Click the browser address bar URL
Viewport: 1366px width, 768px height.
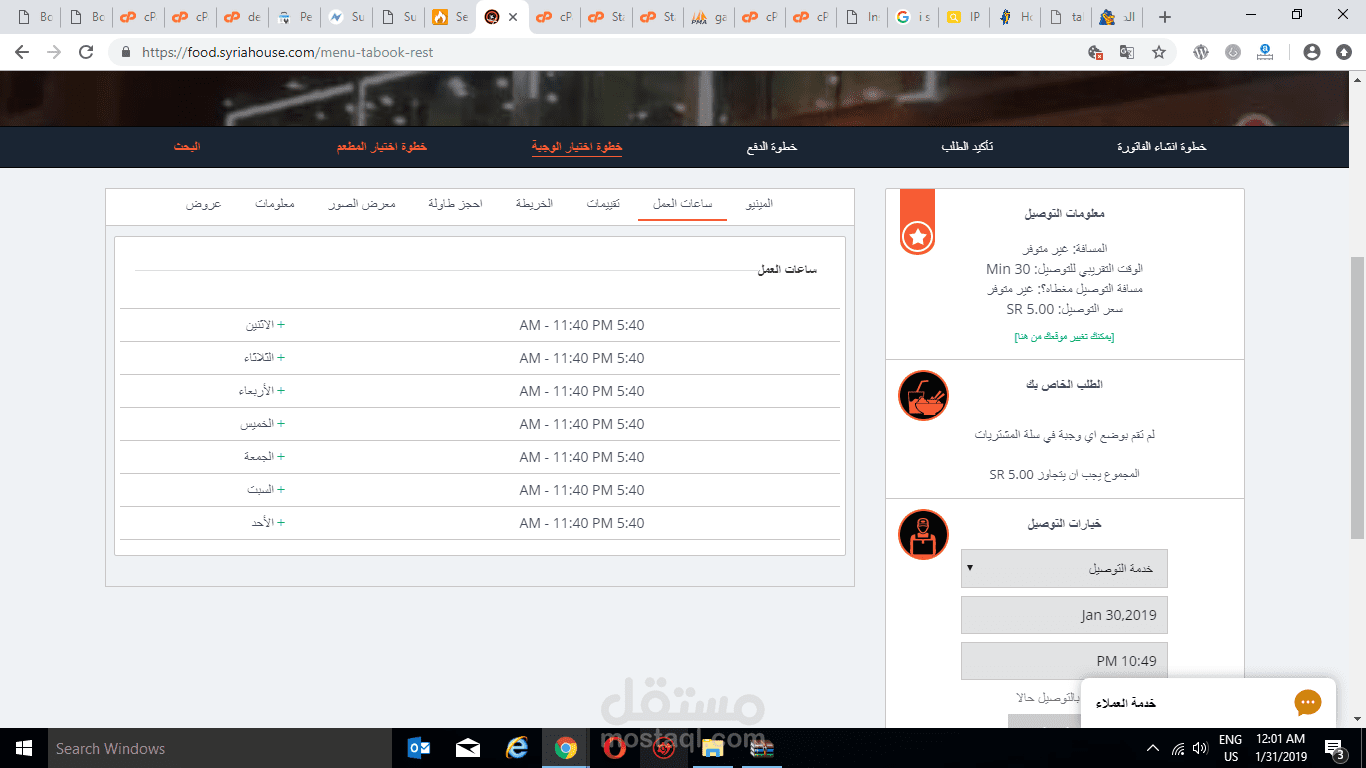click(288, 52)
